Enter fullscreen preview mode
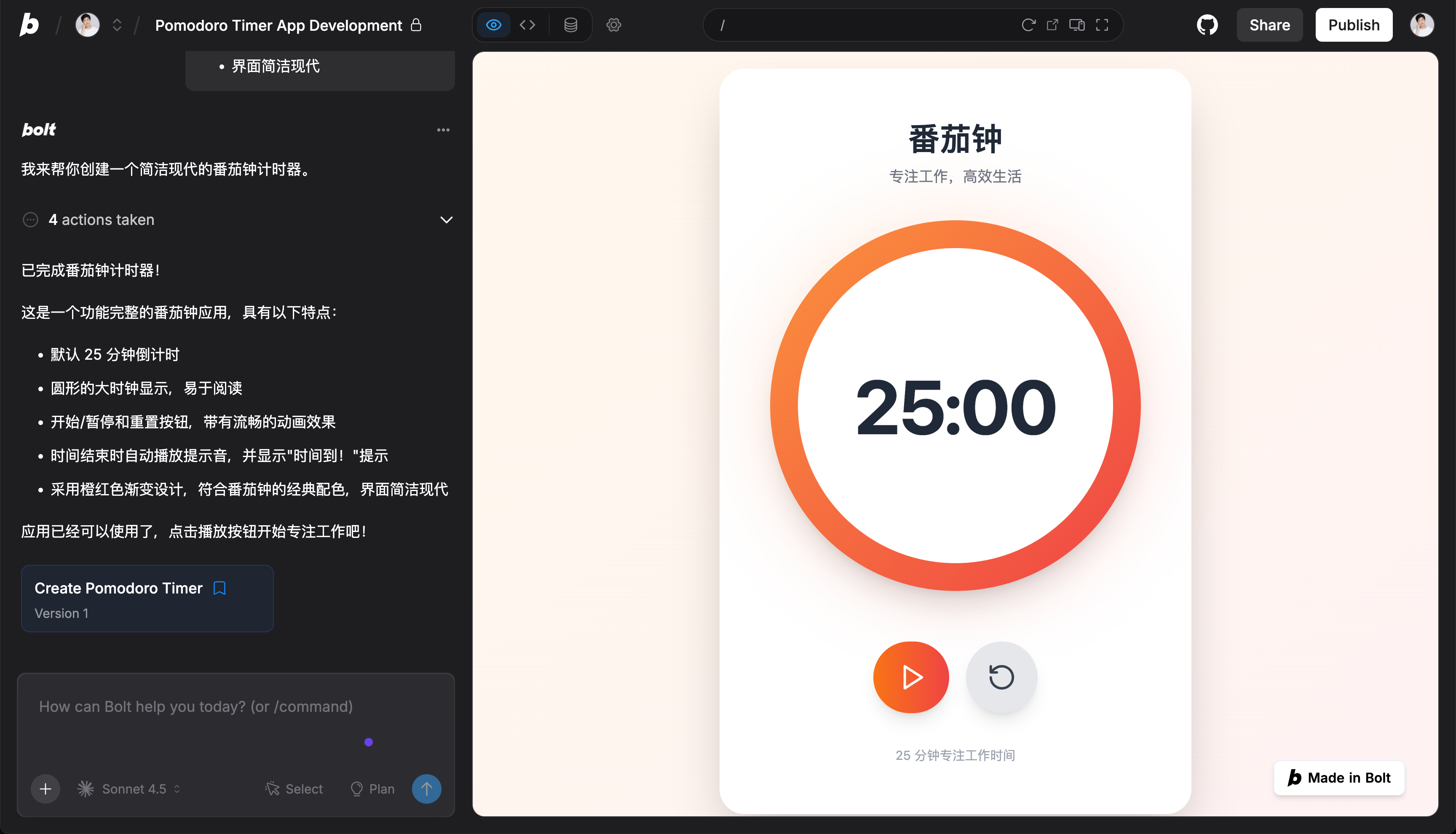Viewport: 1456px width, 834px height. pos(1102,24)
